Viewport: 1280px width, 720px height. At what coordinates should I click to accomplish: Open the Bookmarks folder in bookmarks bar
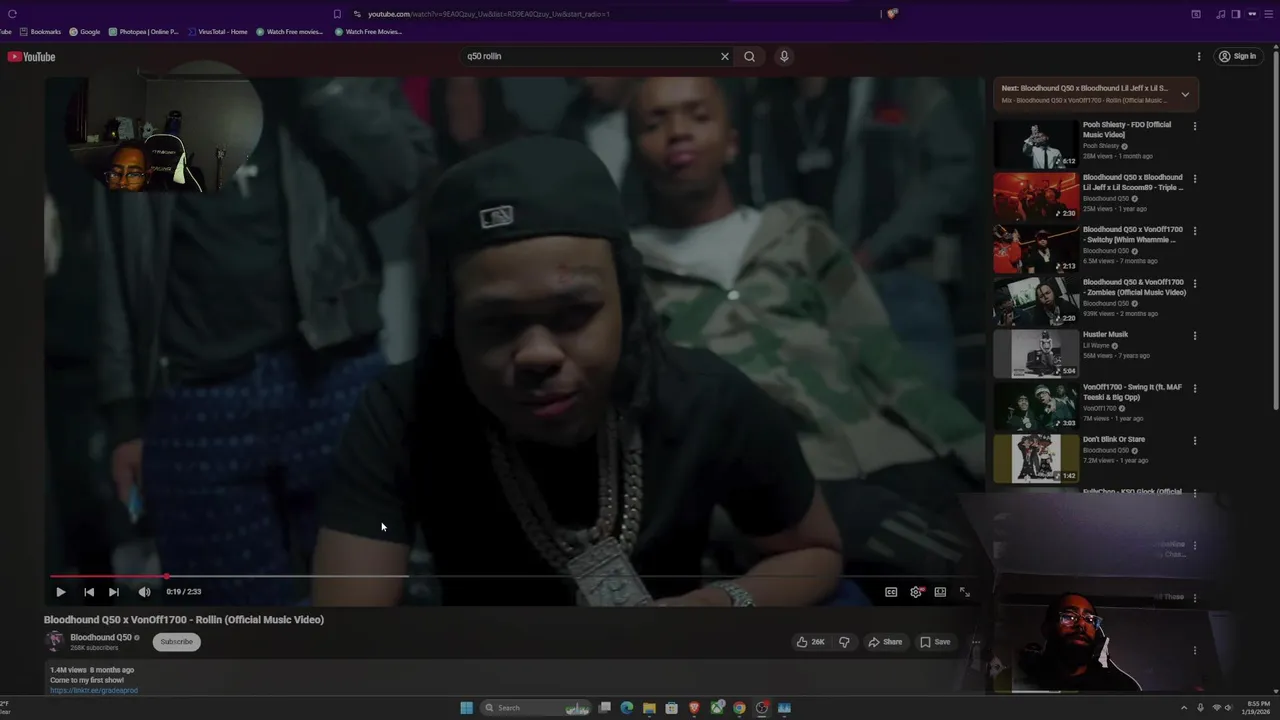(40, 32)
